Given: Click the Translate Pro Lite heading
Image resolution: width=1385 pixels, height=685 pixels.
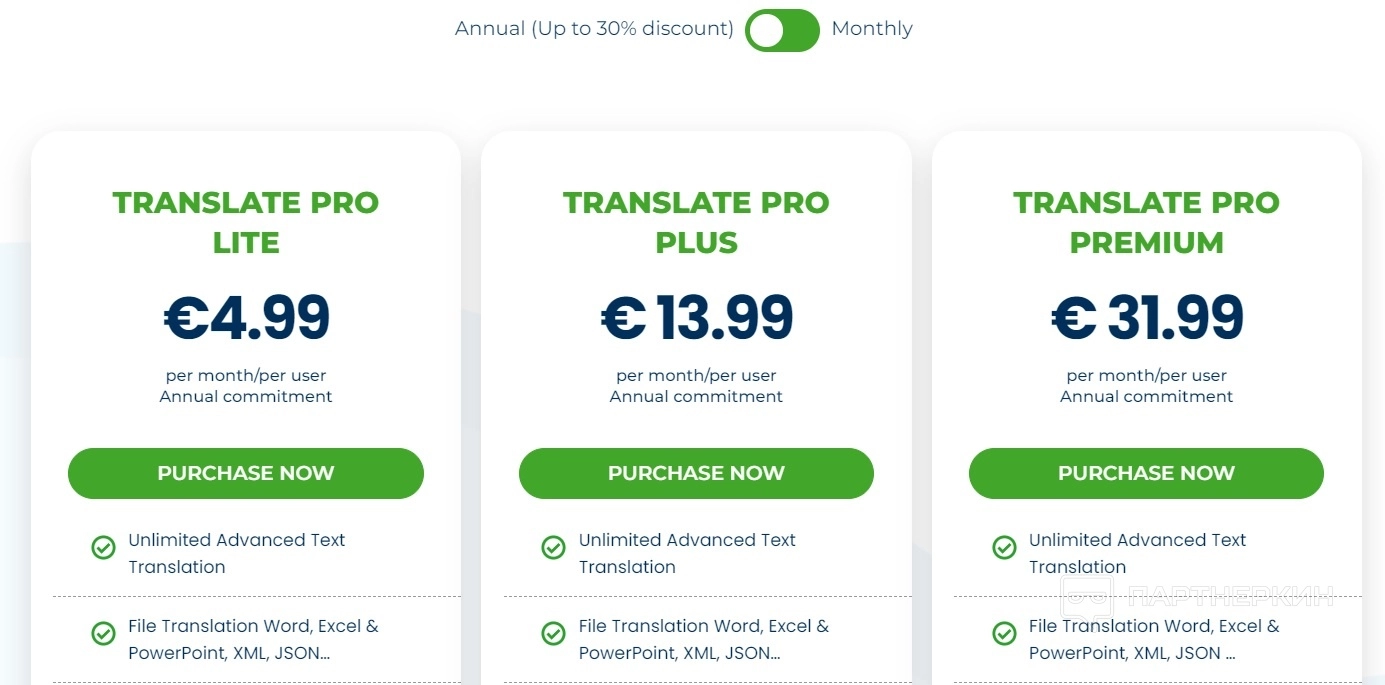Looking at the screenshot, I should coord(246,222).
